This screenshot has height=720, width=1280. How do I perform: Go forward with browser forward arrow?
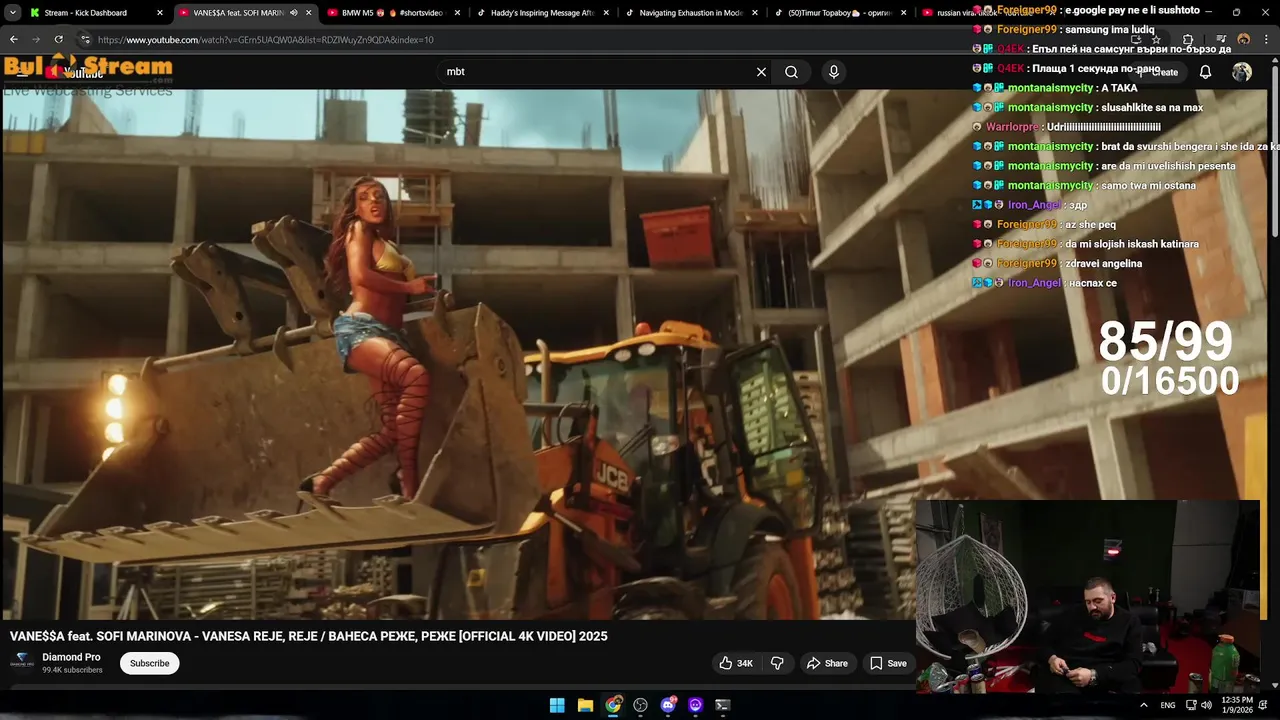click(36, 39)
